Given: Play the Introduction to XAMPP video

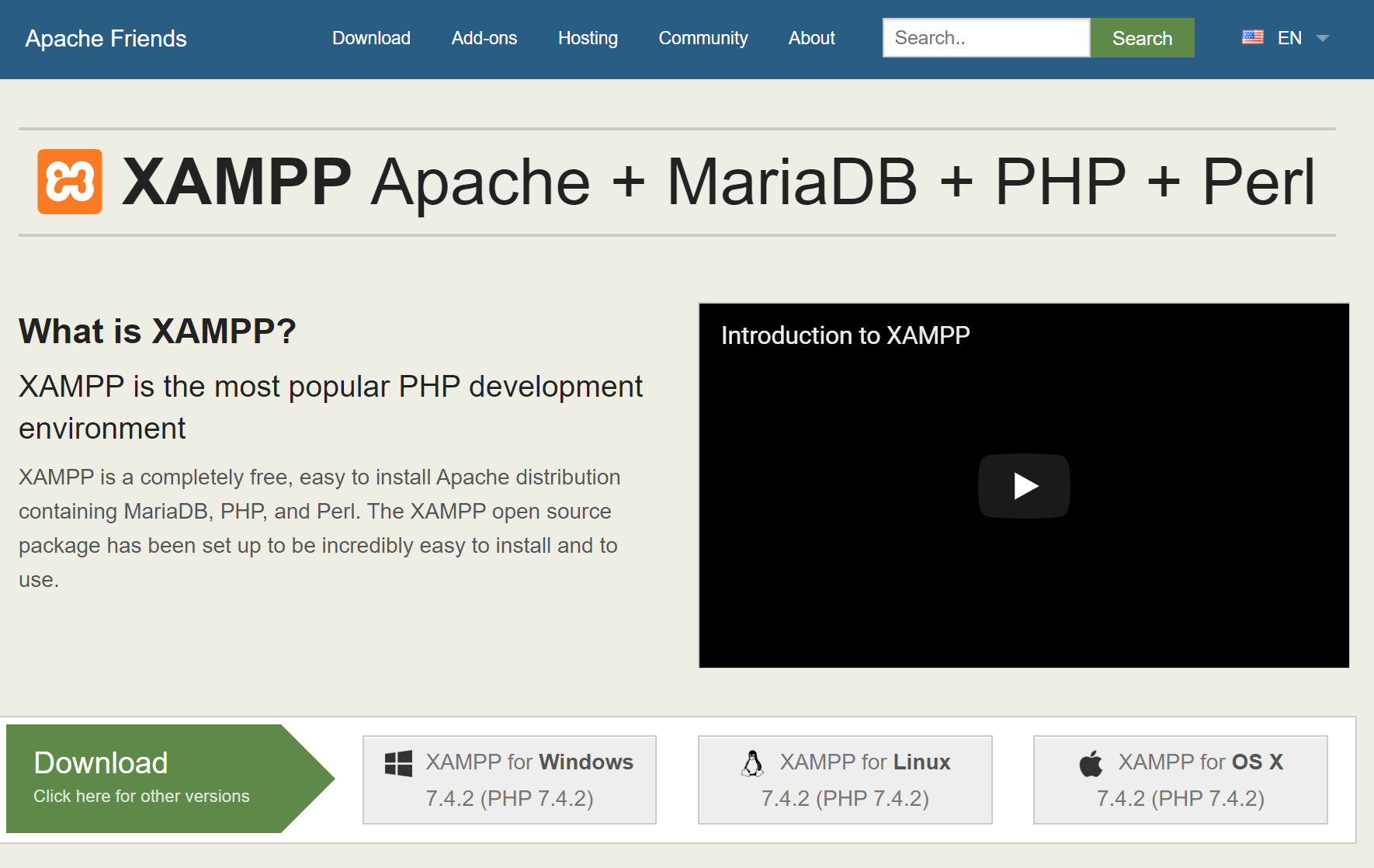Looking at the screenshot, I should (1024, 486).
